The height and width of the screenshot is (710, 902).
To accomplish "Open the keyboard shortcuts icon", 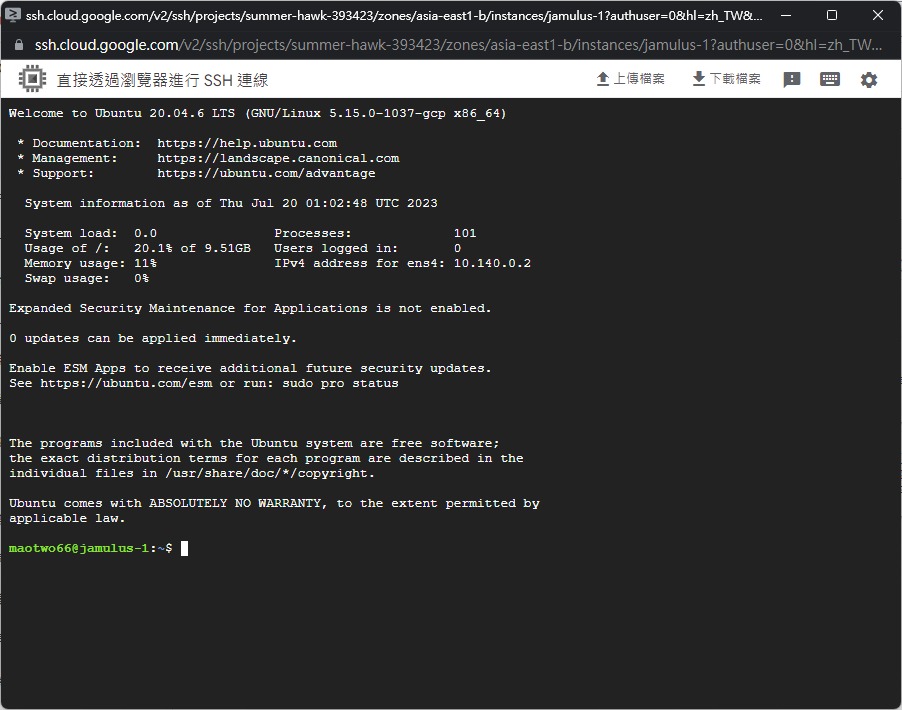I will pyautogui.click(x=830, y=79).
